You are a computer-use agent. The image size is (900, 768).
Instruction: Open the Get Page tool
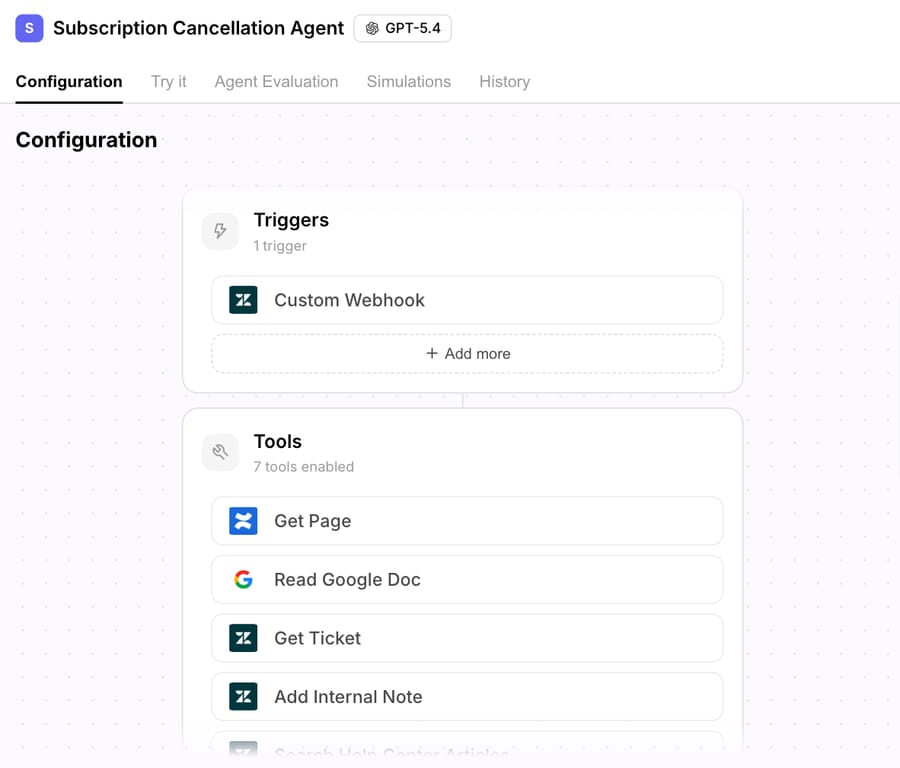(x=467, y=521)
